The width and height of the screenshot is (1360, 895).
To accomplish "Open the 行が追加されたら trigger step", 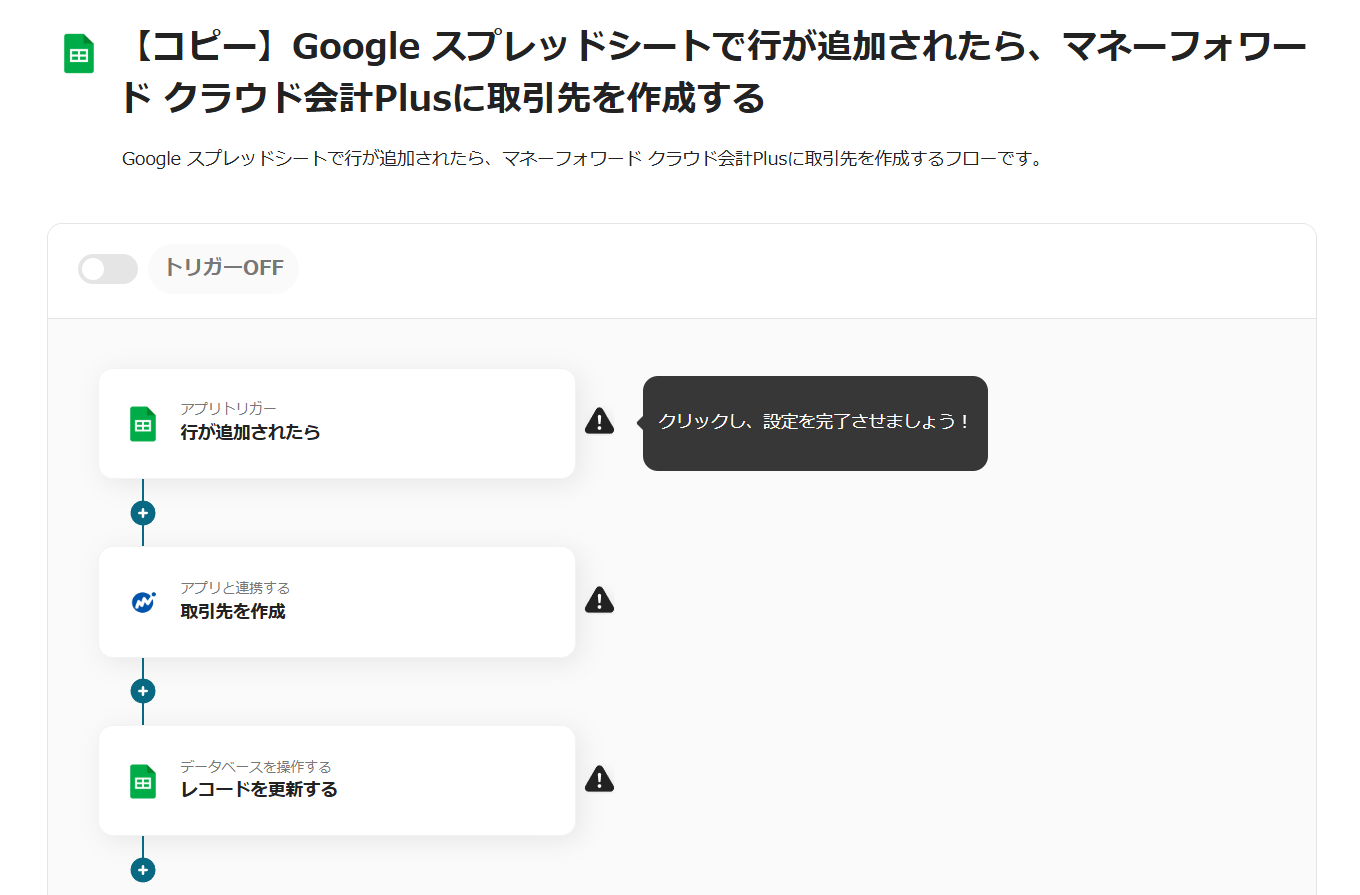I will (336, 423).
